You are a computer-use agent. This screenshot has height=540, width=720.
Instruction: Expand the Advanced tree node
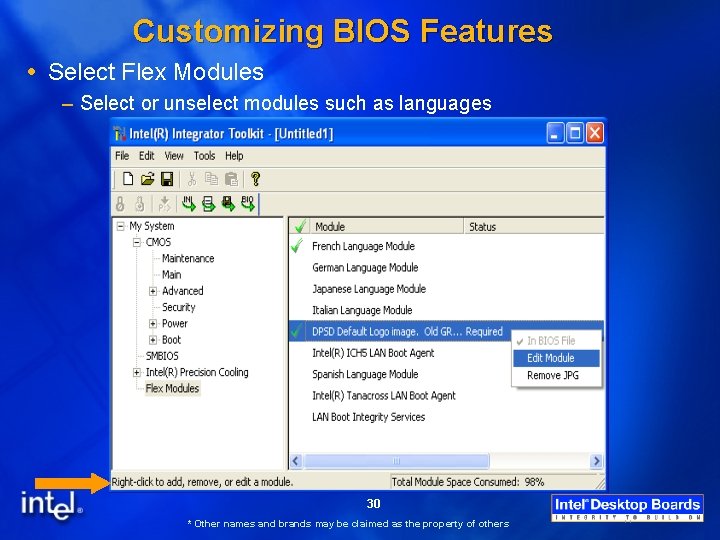click(153, 291)
